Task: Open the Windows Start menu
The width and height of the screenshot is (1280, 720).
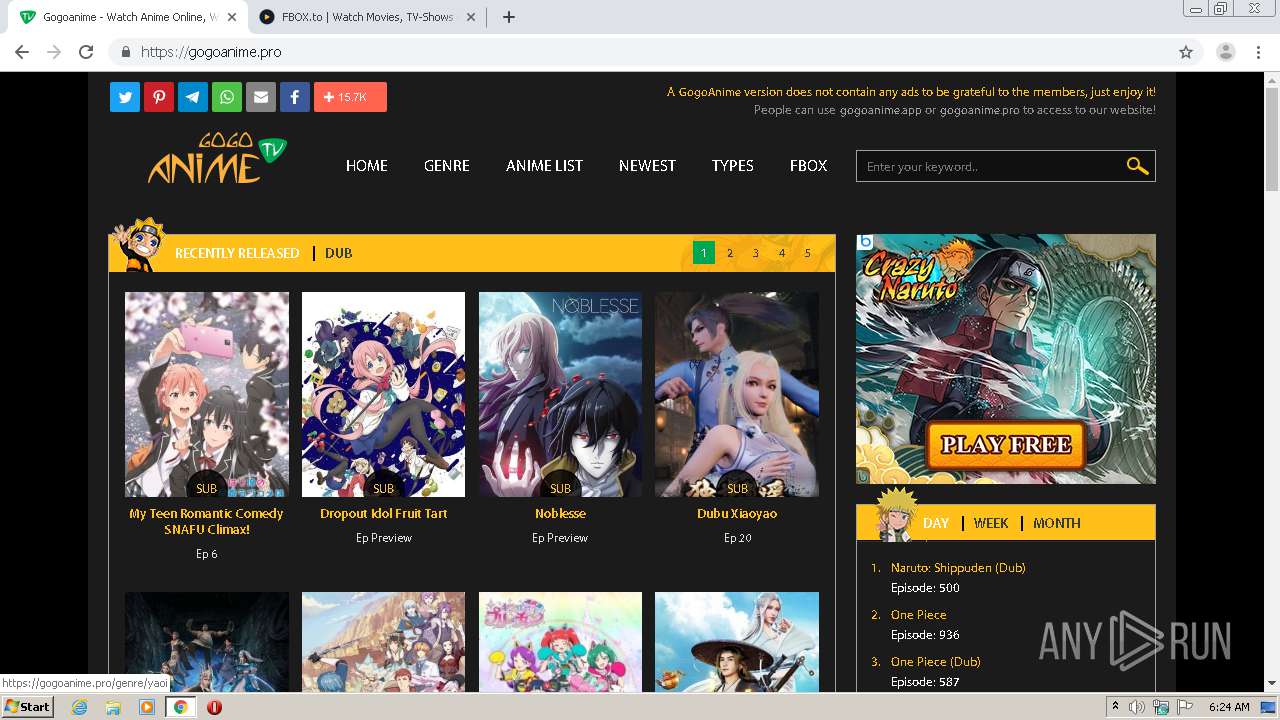Action: 28,706
